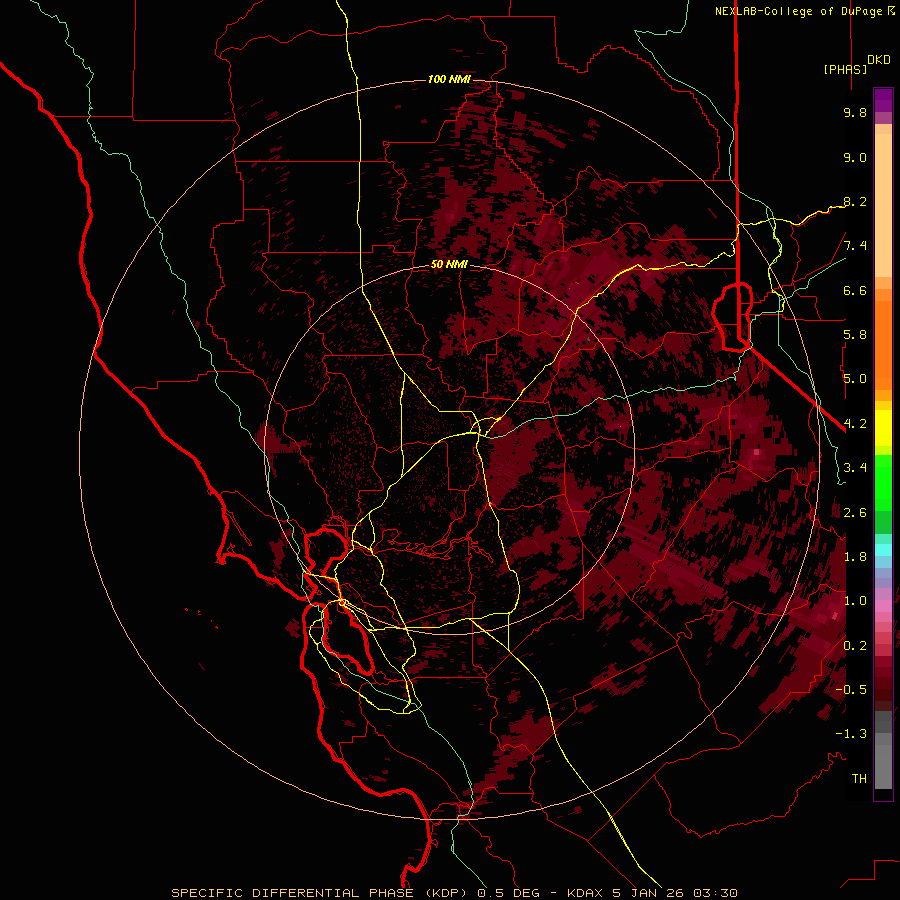900x900 pixels.
Task: Select the yellow color bar segment
Action: pyautogui.click(x=883, y=428)
